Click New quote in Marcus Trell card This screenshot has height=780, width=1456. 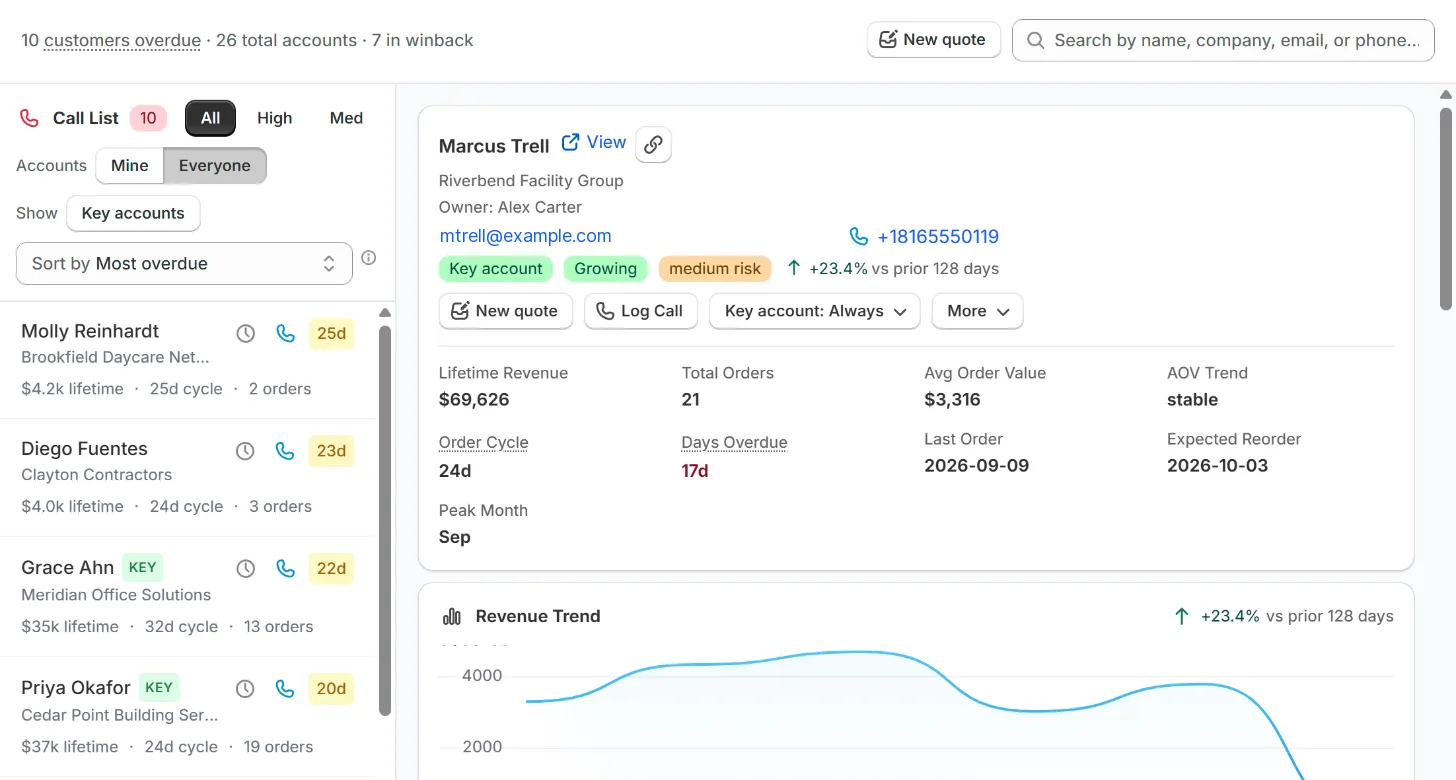coord(506,311)
